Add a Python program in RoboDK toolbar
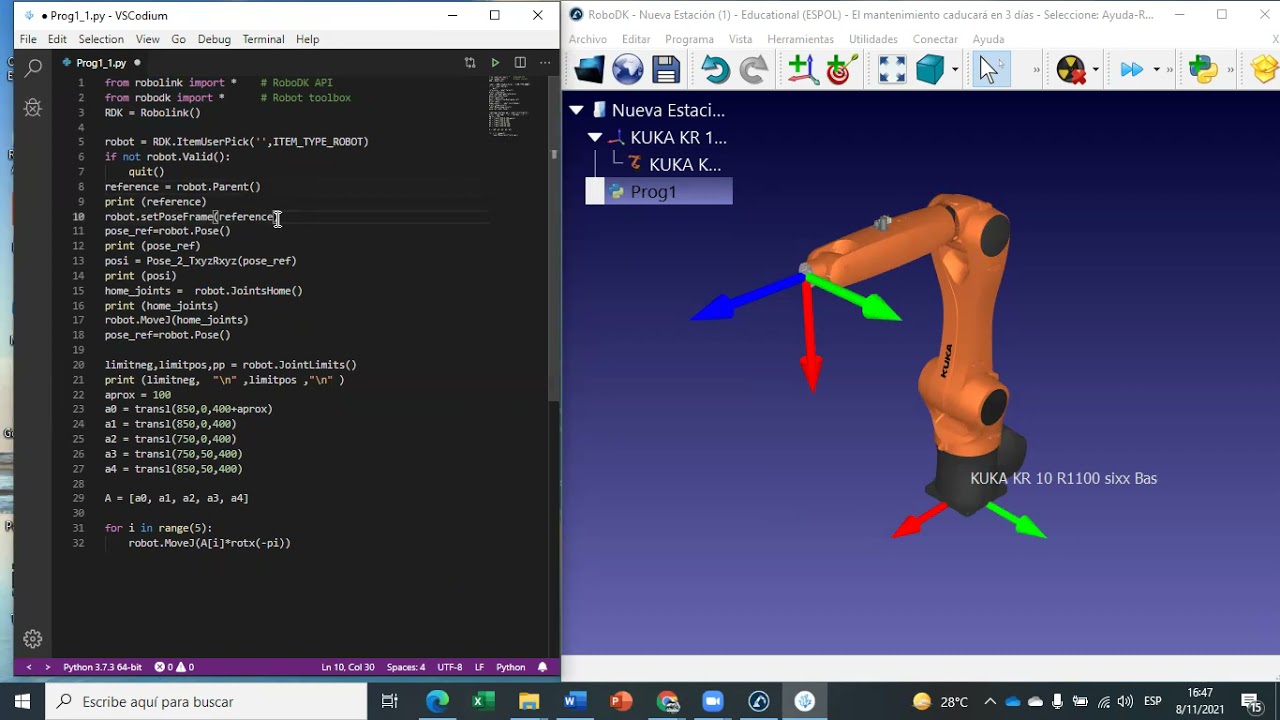Viewport: 1280px width, 720px height. click(x=1203, y=69)
